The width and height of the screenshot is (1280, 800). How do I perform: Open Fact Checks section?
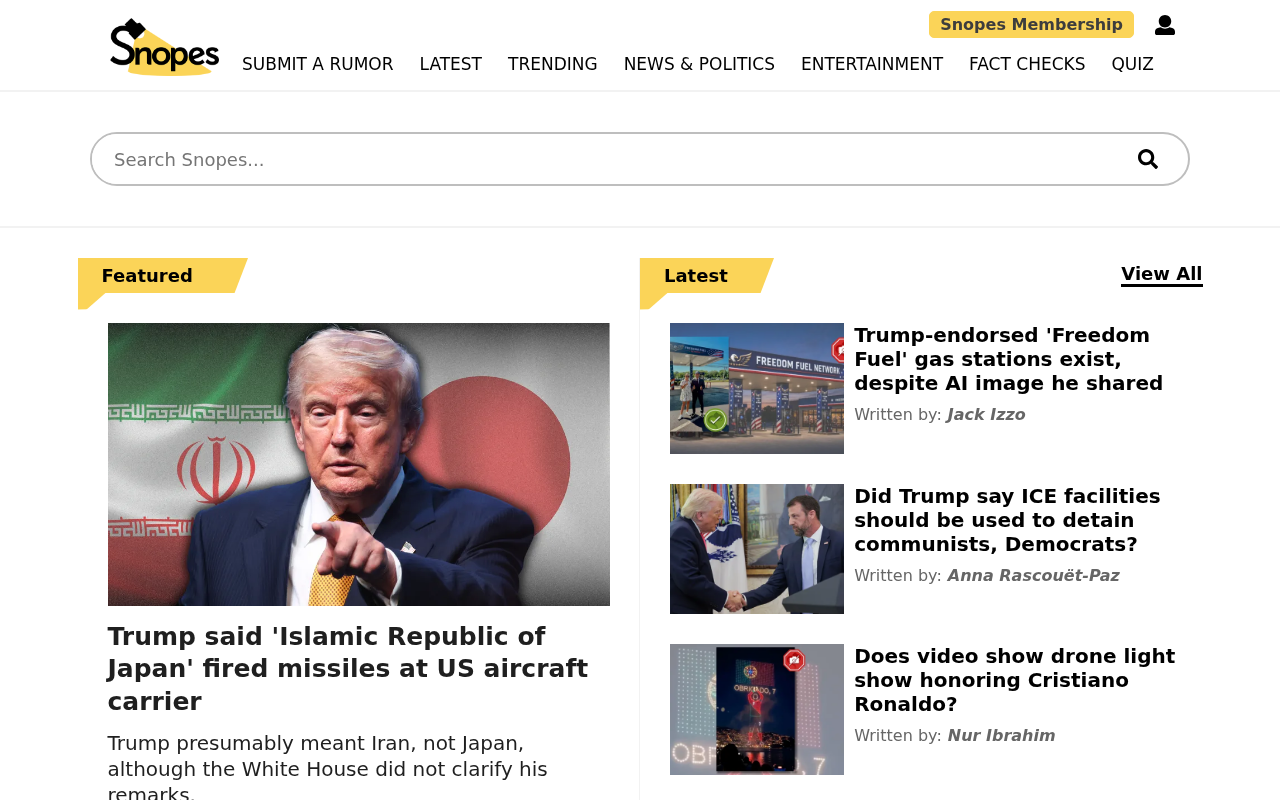[x=1027, y=64]
